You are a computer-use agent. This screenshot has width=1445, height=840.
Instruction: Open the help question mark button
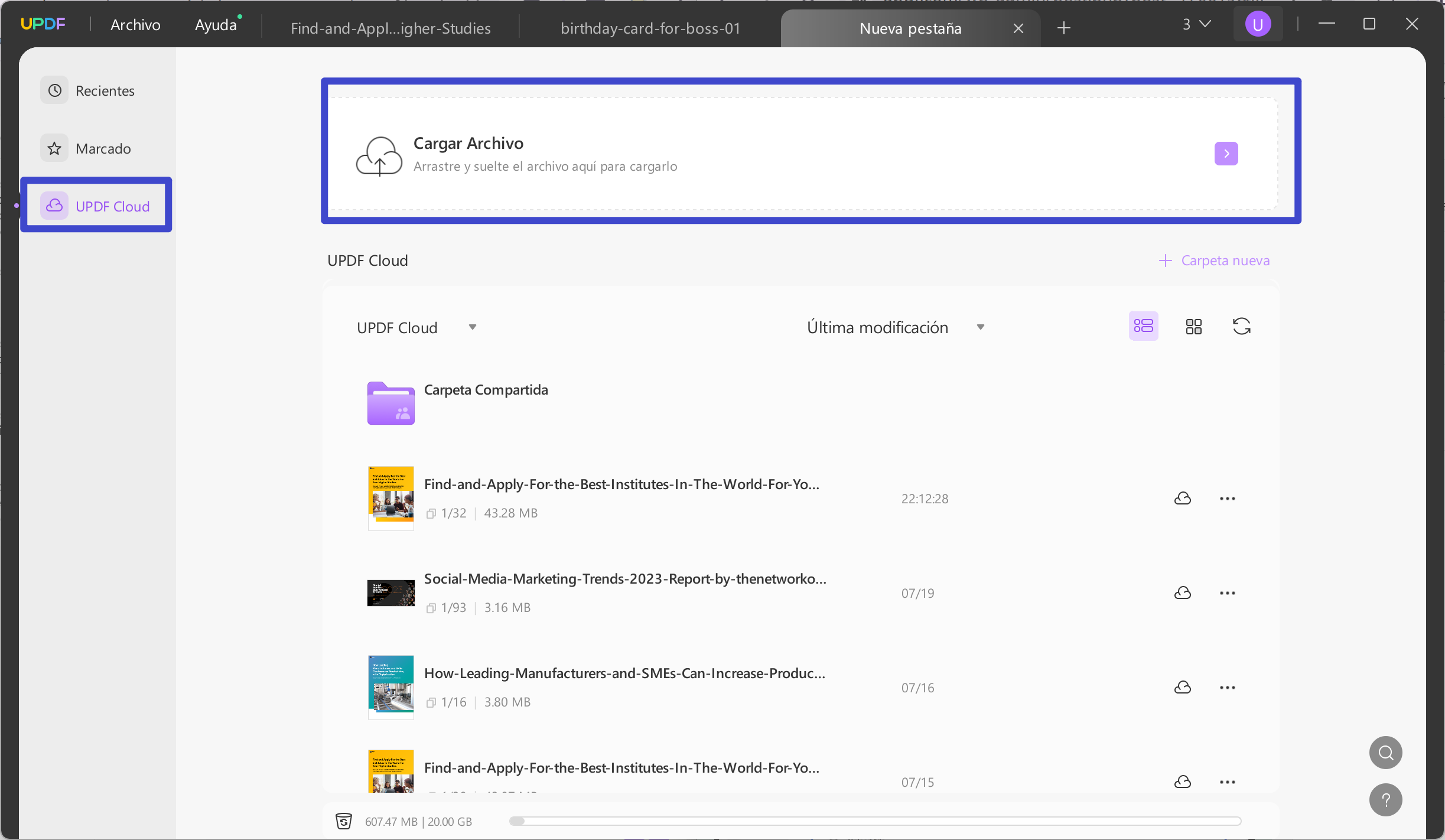[x=1386, y=800]
